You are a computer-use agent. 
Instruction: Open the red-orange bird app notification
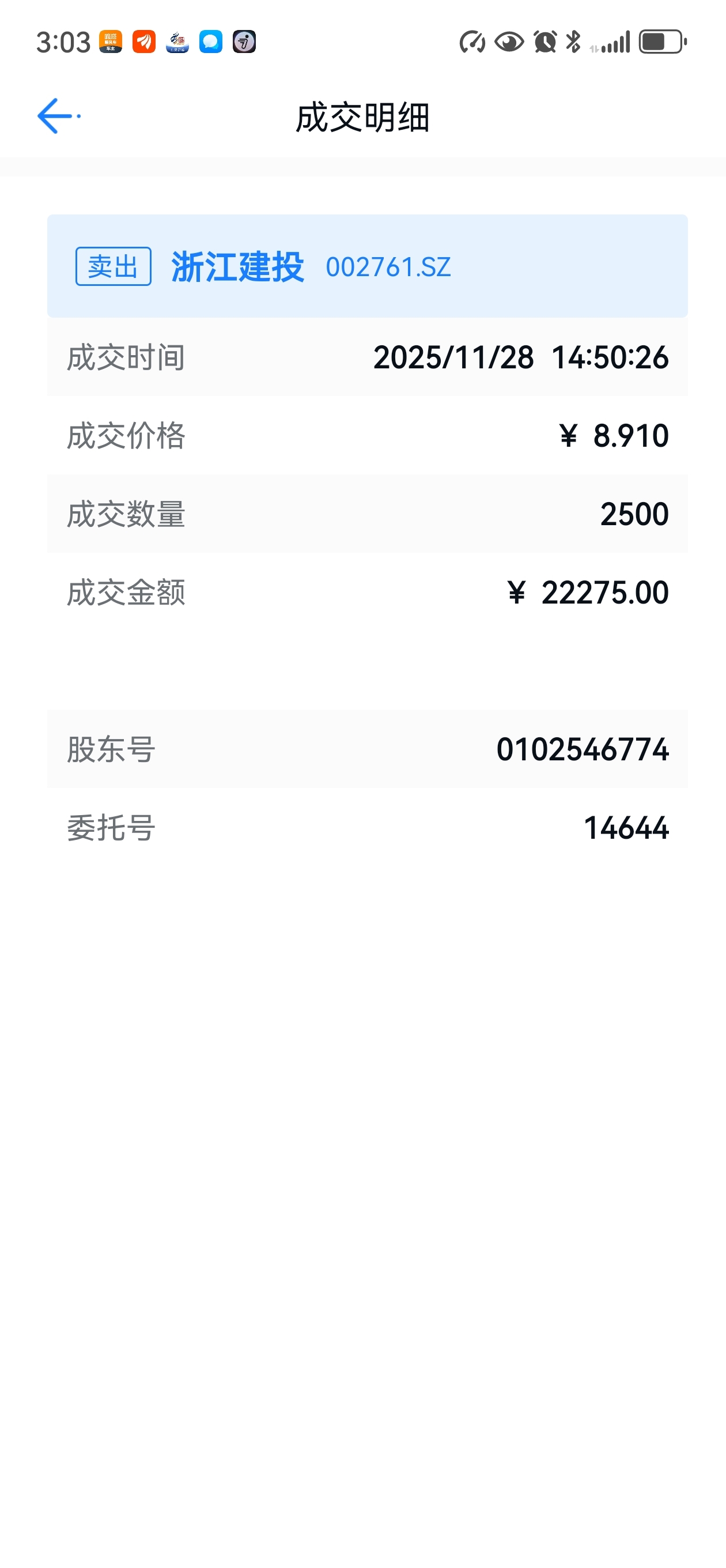144,42
